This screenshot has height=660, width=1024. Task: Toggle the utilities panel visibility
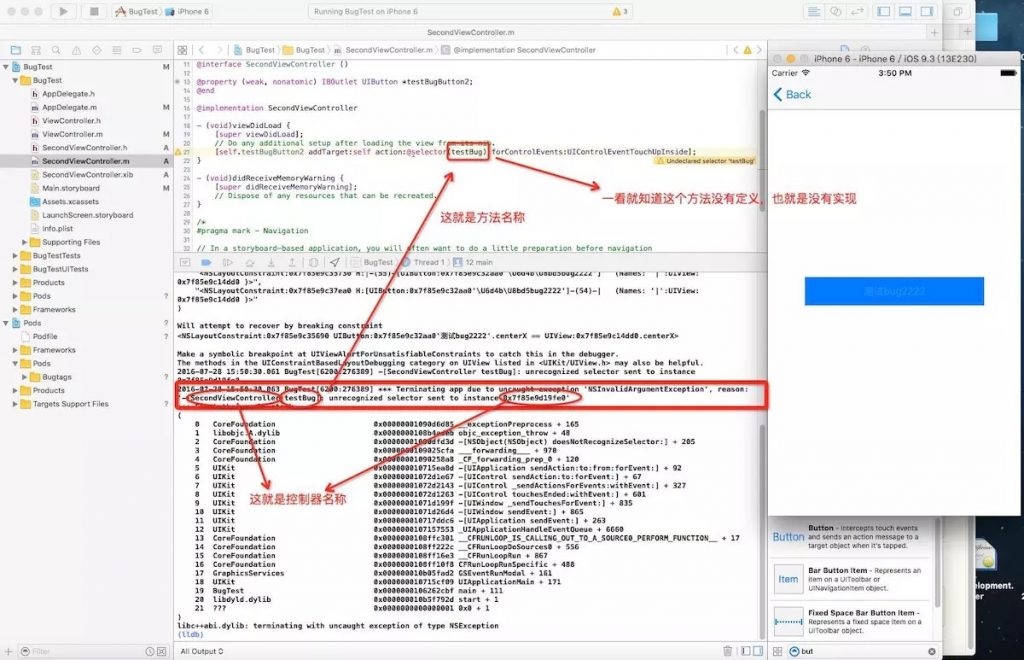coord(927,11)
